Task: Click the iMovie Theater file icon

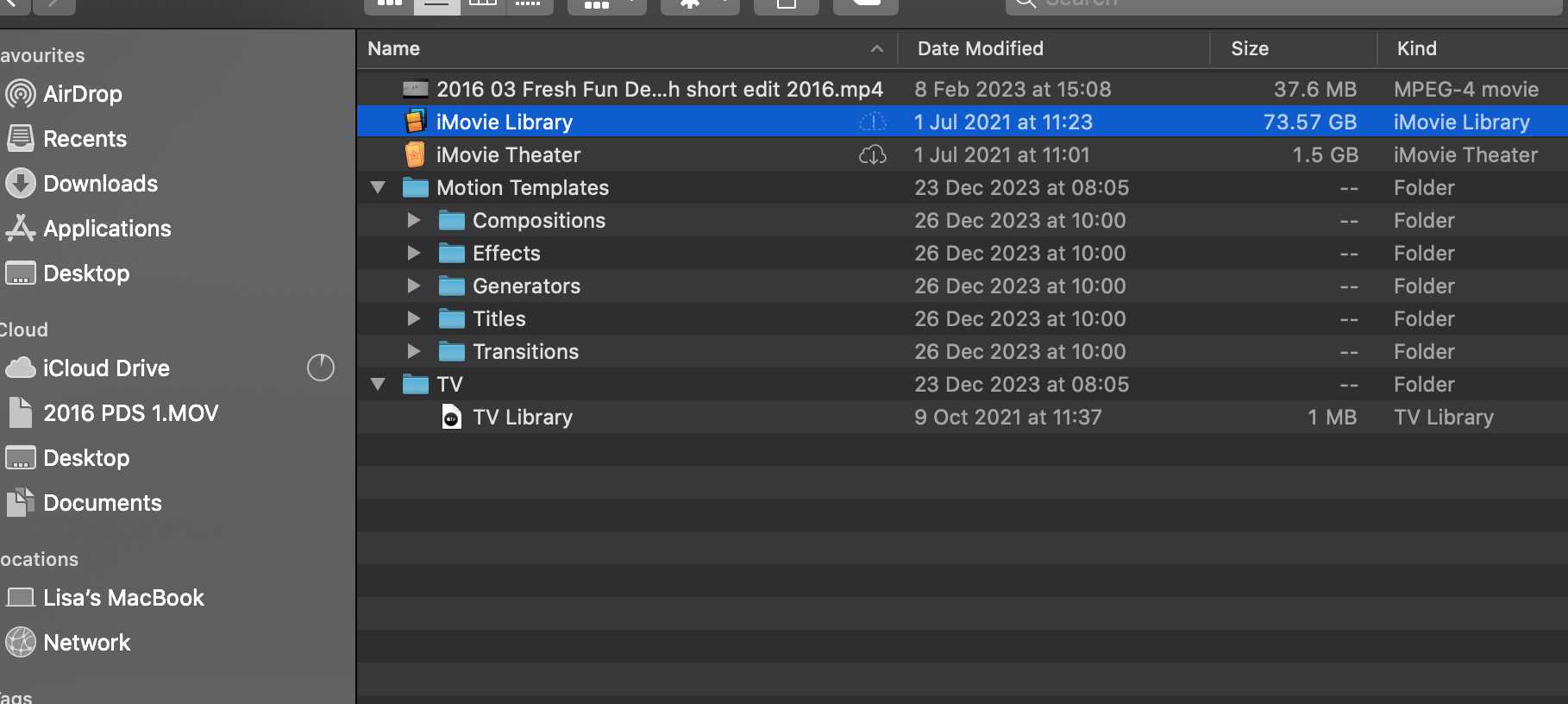Action: [415, 154]
